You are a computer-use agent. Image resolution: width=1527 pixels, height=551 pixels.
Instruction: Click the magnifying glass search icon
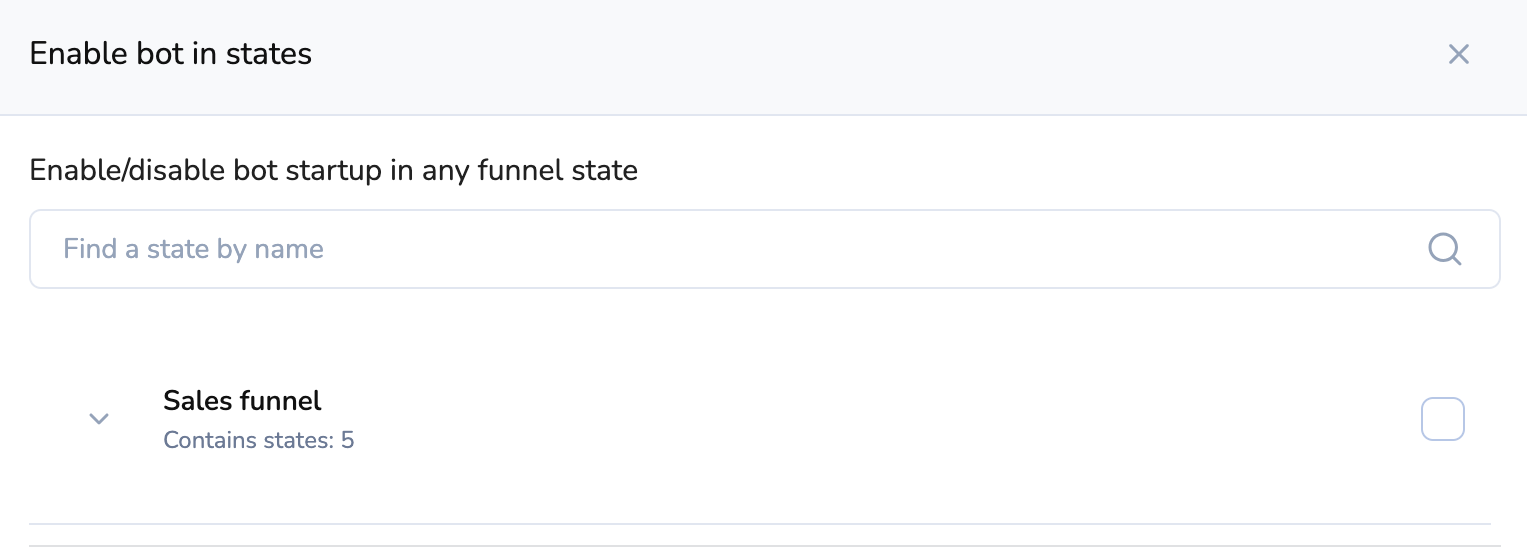pos(1445,249)
